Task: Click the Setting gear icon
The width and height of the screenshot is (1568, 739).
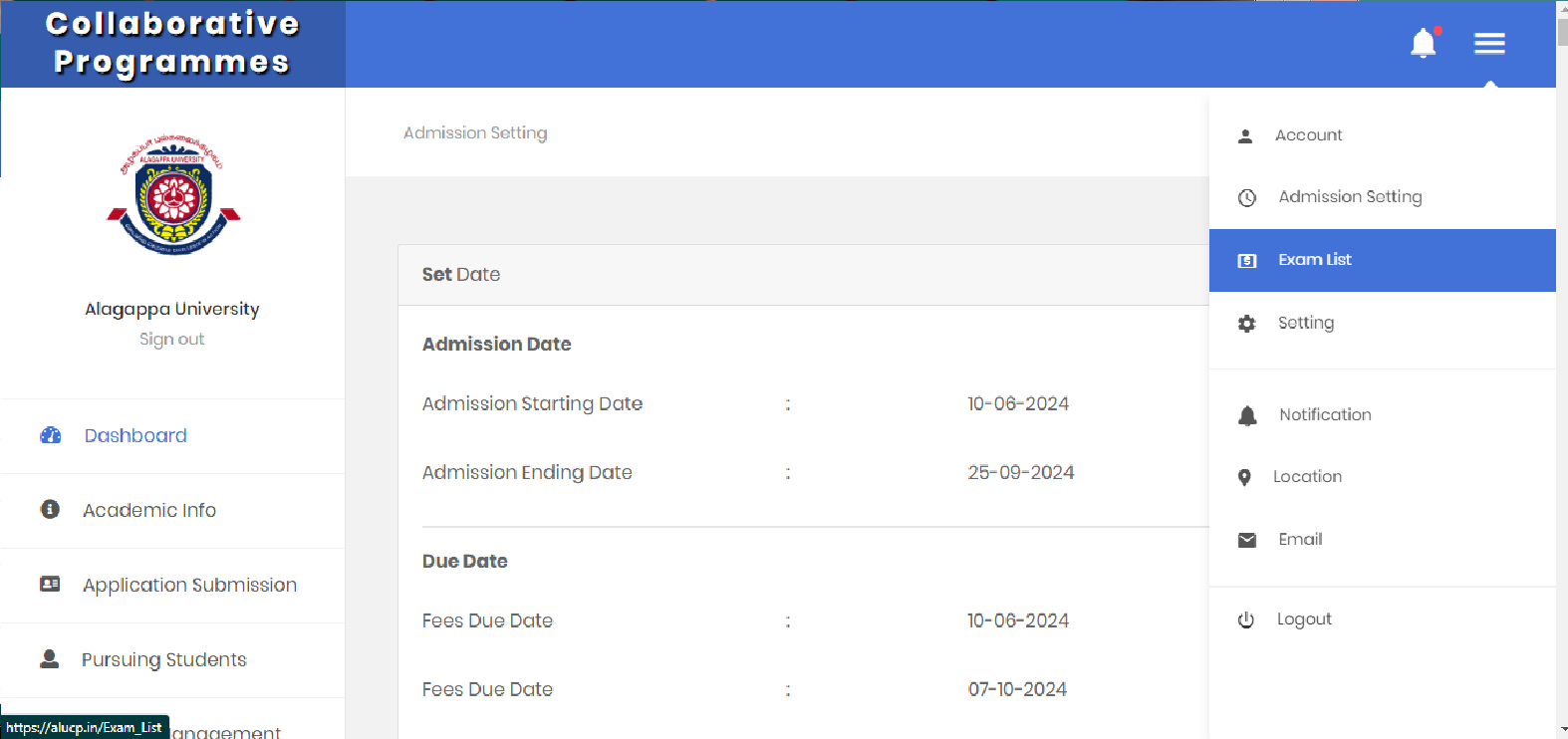Action: (1246, 324)
